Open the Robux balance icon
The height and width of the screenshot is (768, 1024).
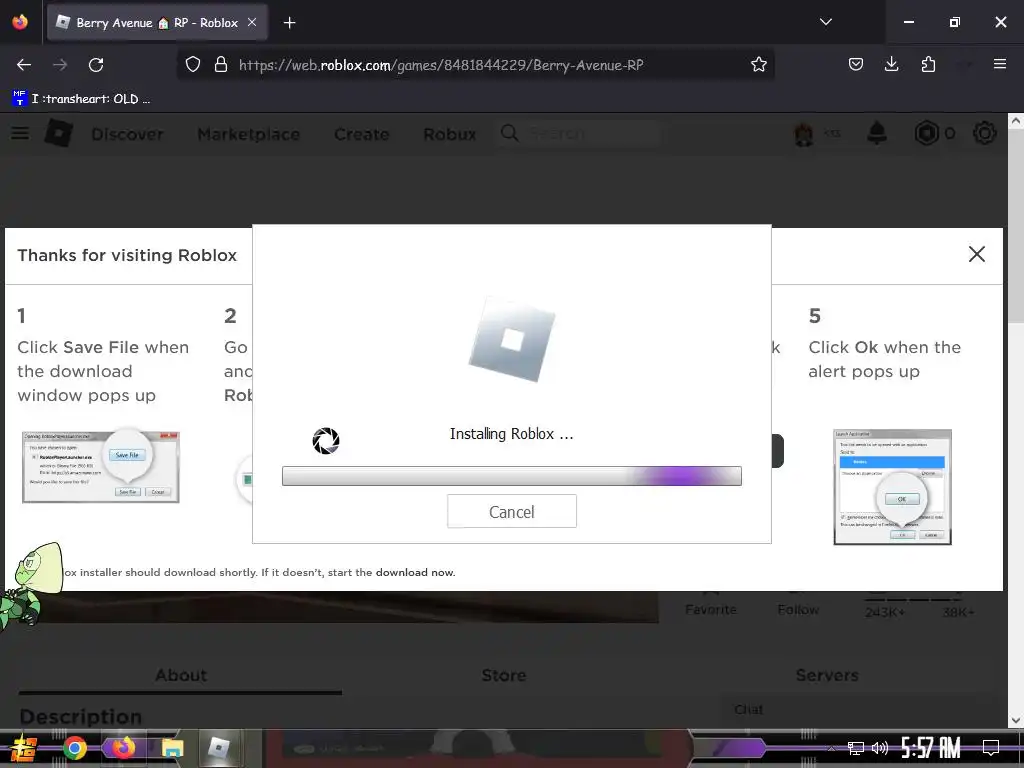[x=926, y=133]
